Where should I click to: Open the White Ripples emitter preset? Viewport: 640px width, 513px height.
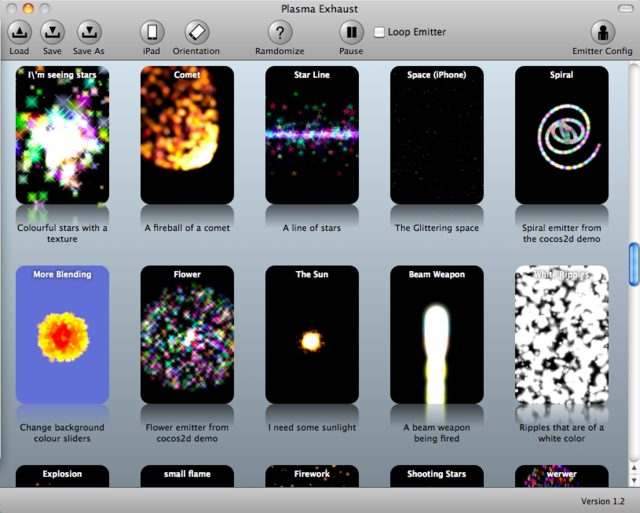pyautogui.click(x=562, y=335)
